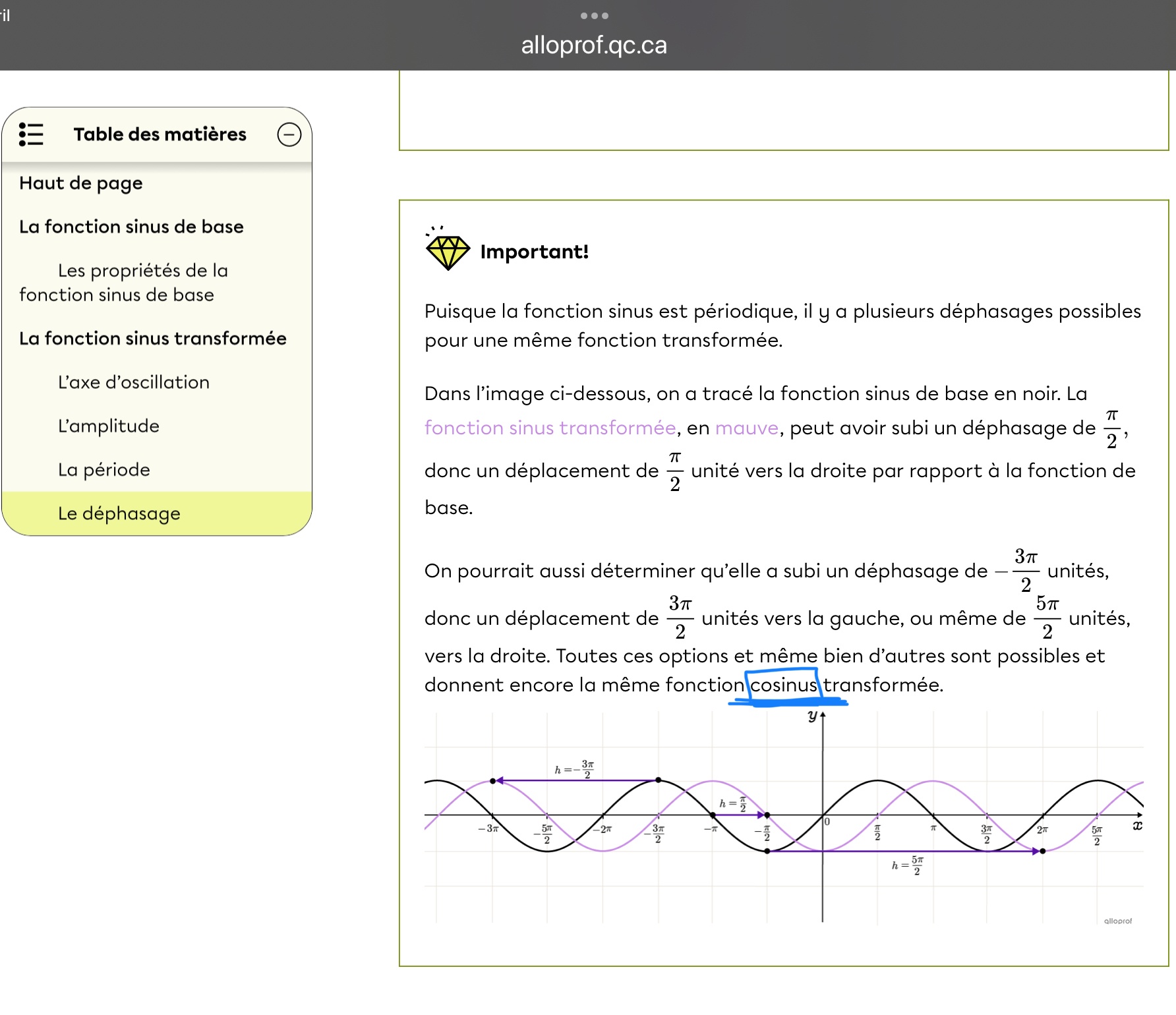
Task: Follow the purple 'fonction sinus transformée' link
Action: tap(550, 428)
